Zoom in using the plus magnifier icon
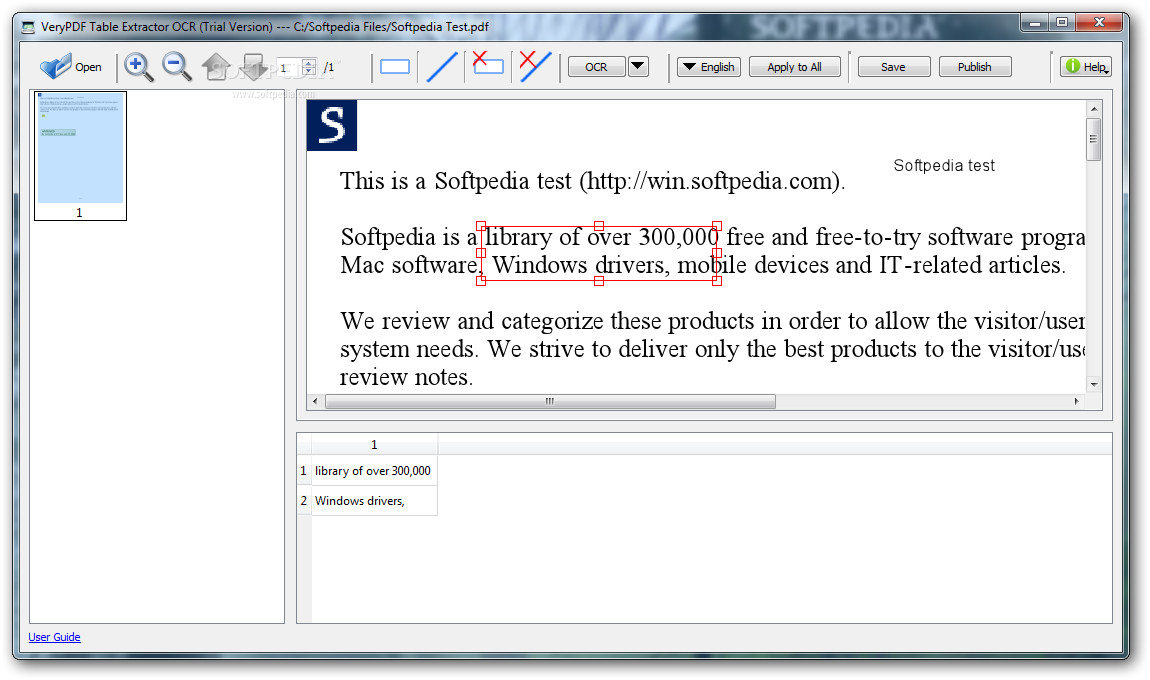This screenshot has width=1150, height=680. click(138, 67)
